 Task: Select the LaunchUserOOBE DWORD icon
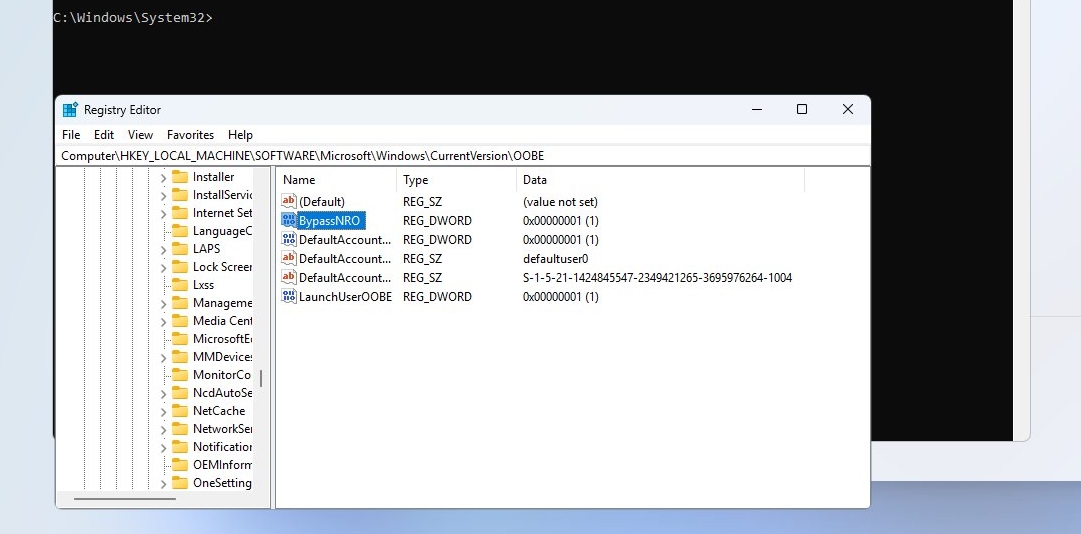[289, 297]
